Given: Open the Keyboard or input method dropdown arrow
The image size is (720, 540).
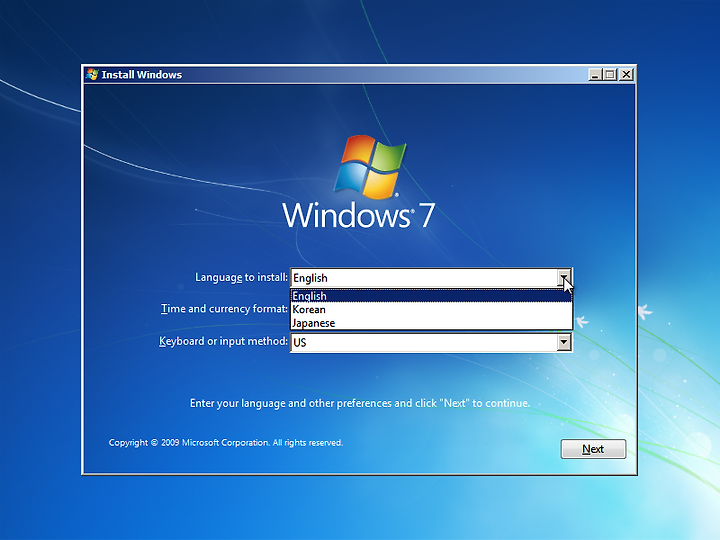Looking at the screenshot, I should coord(564,342).
